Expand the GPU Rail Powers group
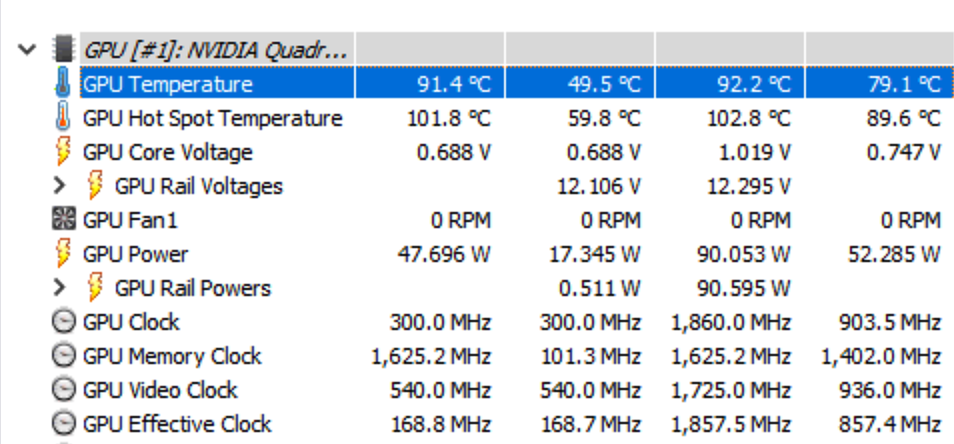The height and width of the screenshot is (444, 954). pyautogui.click(x=61, y=288)
